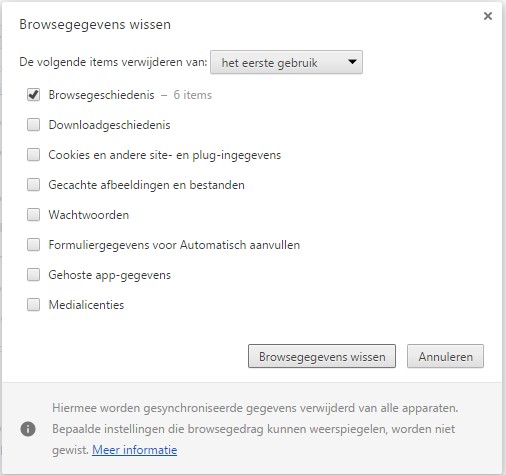Click the Browsegegevens wissen button

click(322, 356)
